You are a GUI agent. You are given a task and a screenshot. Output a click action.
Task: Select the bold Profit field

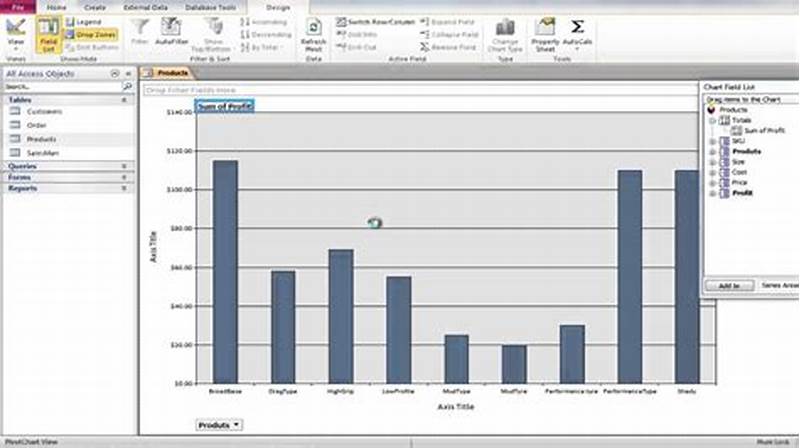(742, 193)
